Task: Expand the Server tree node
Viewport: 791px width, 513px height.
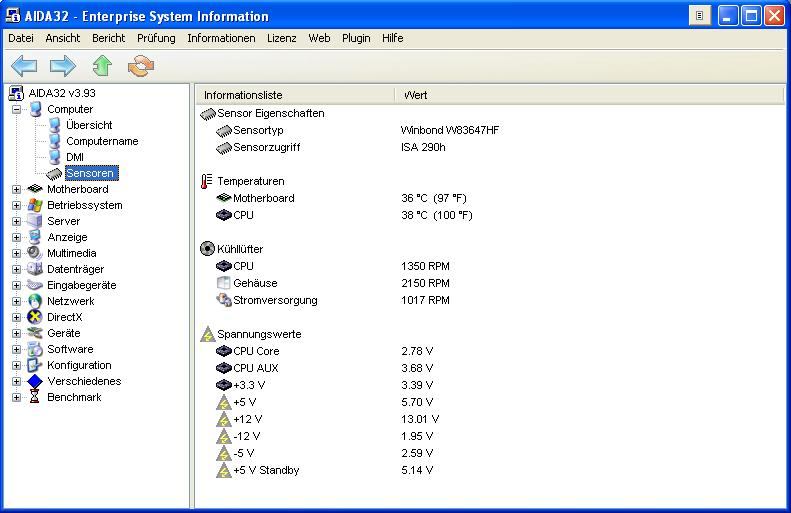Action: [17, 221]
